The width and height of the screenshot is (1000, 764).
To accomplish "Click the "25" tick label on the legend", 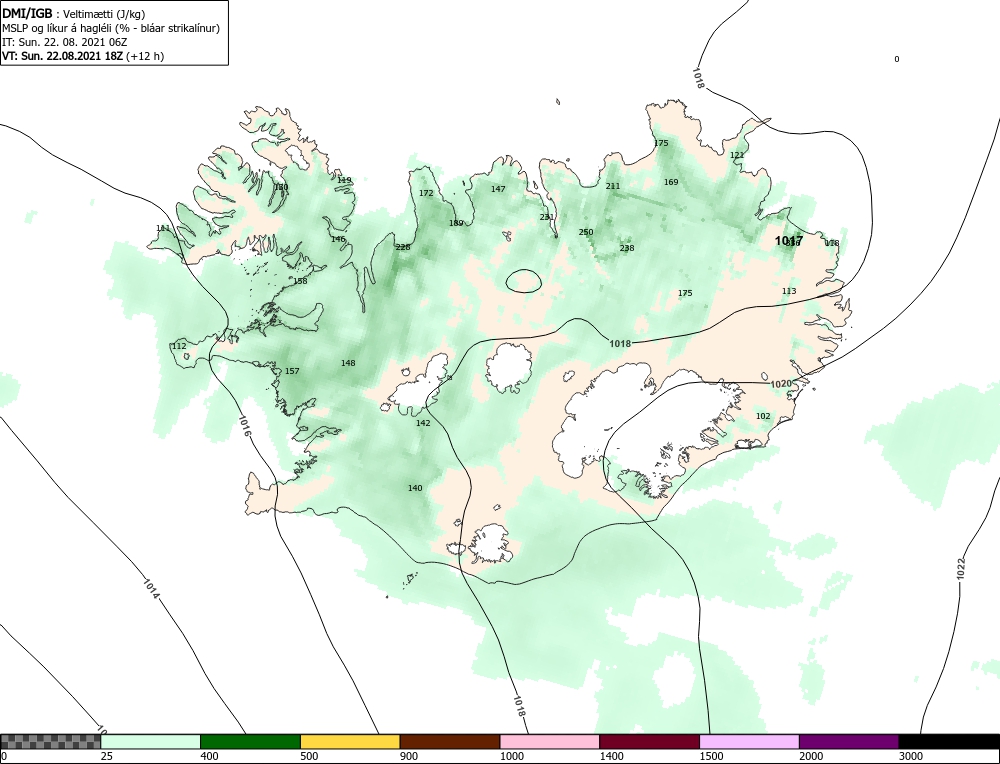I will click(107, 756).
